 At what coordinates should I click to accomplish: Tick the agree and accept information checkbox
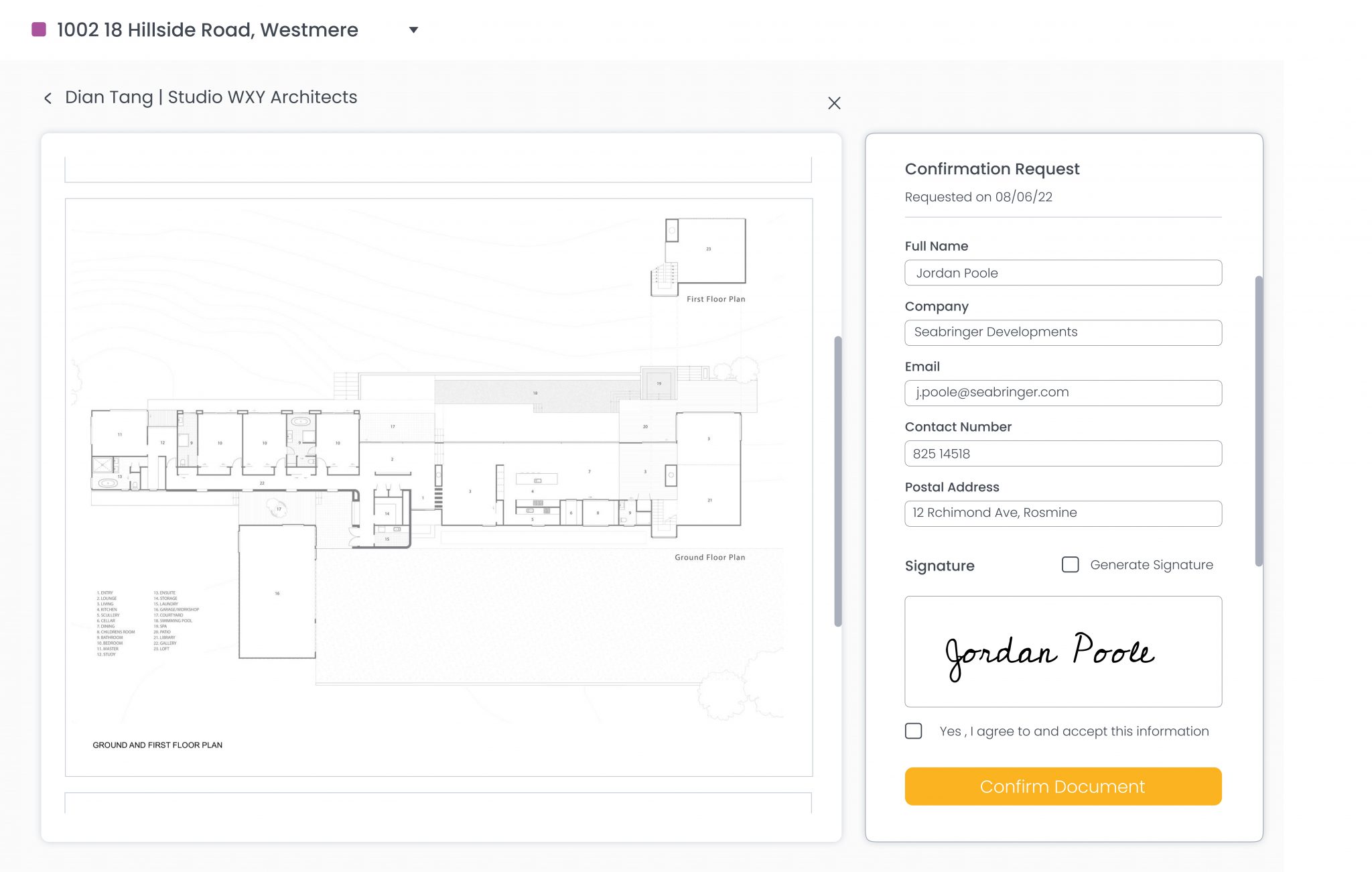[x=913, y=731]
